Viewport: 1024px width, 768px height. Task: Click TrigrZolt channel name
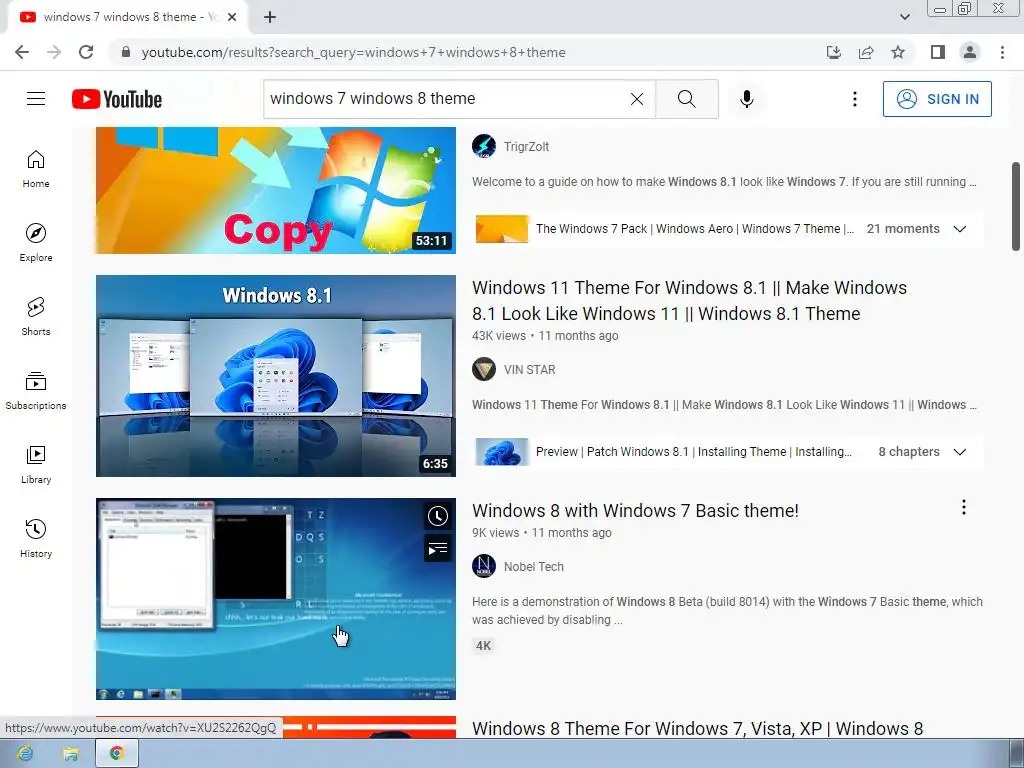526,147
